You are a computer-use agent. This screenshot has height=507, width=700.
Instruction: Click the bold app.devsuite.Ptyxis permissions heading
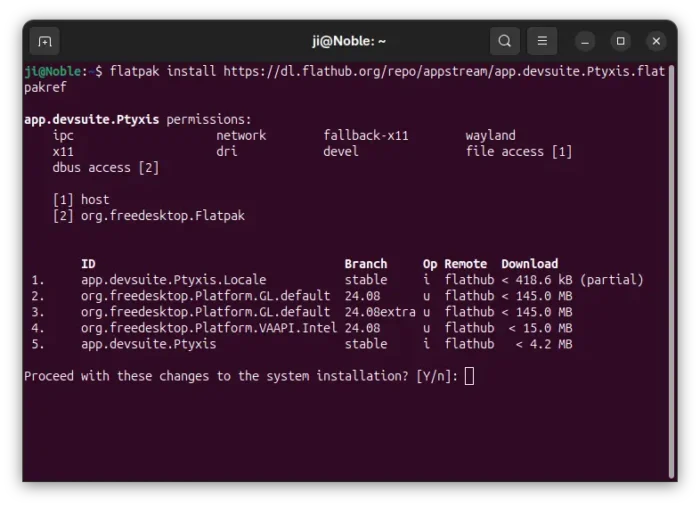(92, 120)
